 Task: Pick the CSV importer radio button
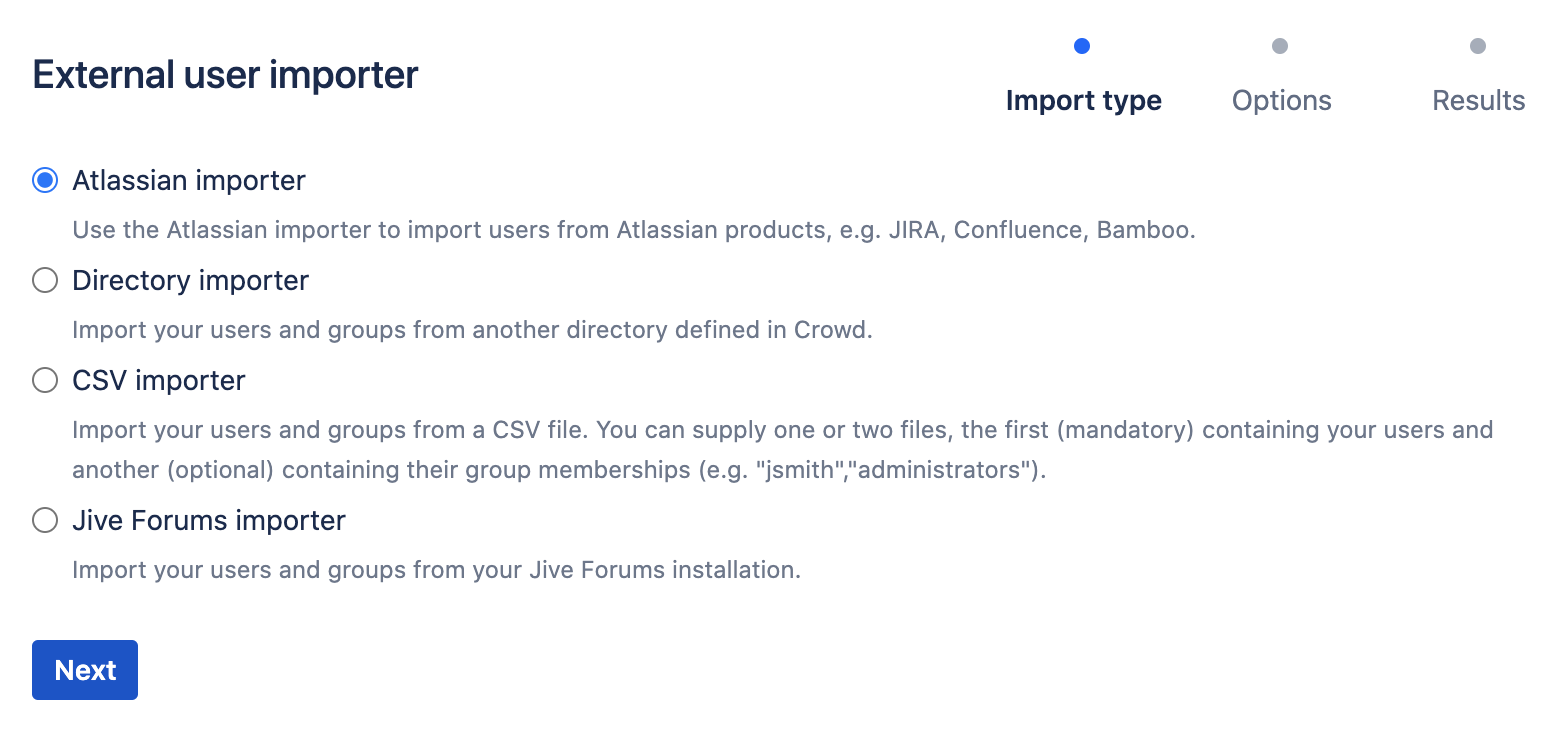point(45,381)
